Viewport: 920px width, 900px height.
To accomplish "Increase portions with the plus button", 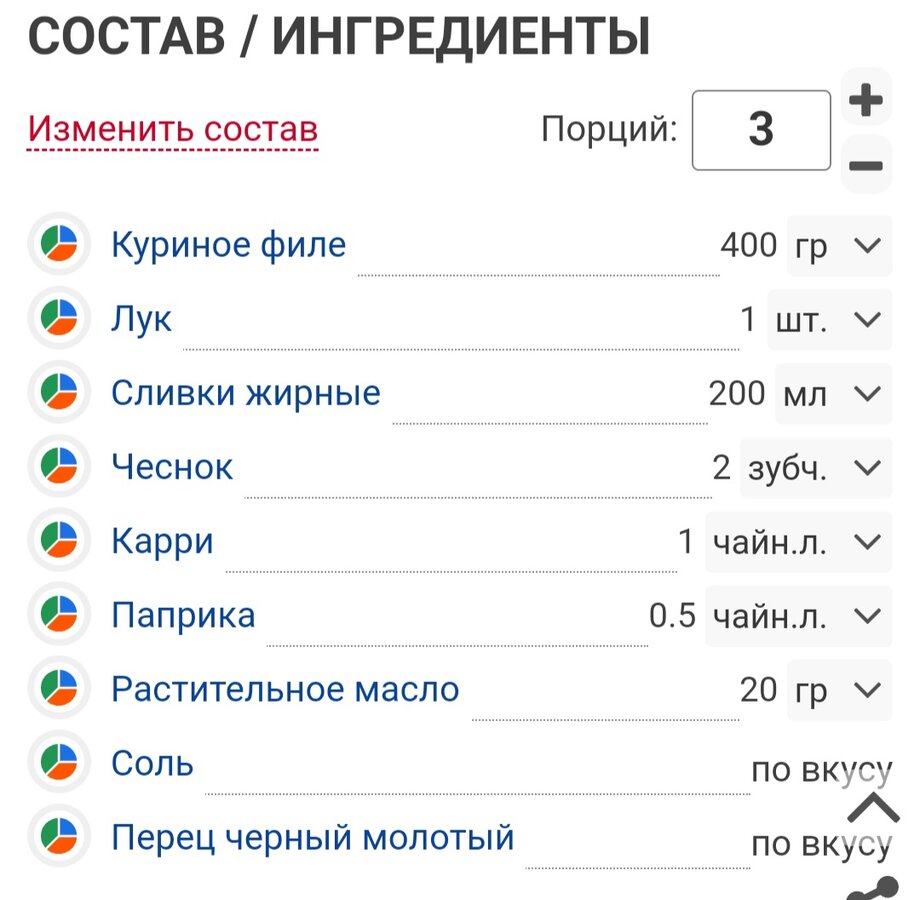I will (866, 100).
